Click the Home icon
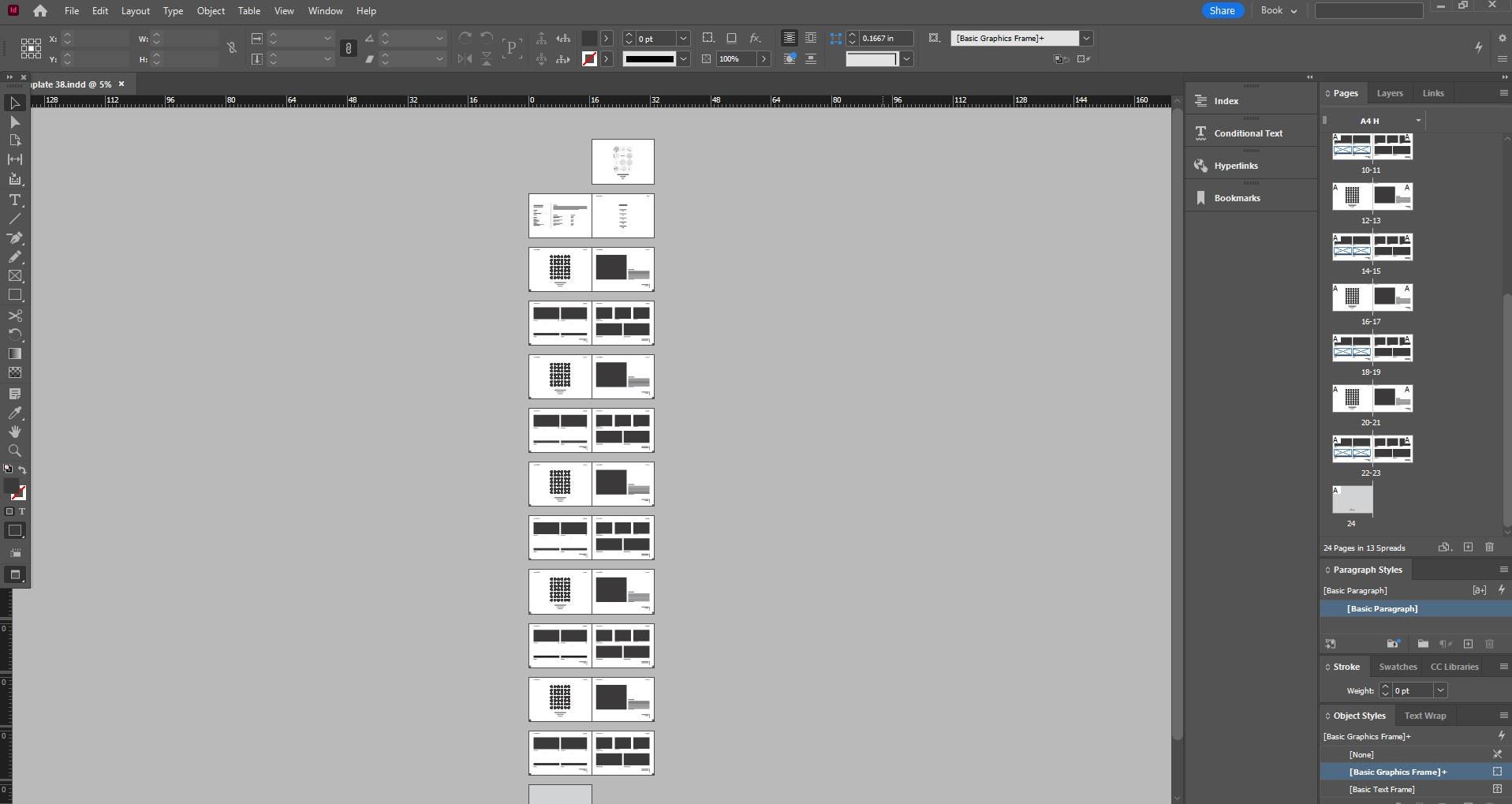 (x=39, y=11)
